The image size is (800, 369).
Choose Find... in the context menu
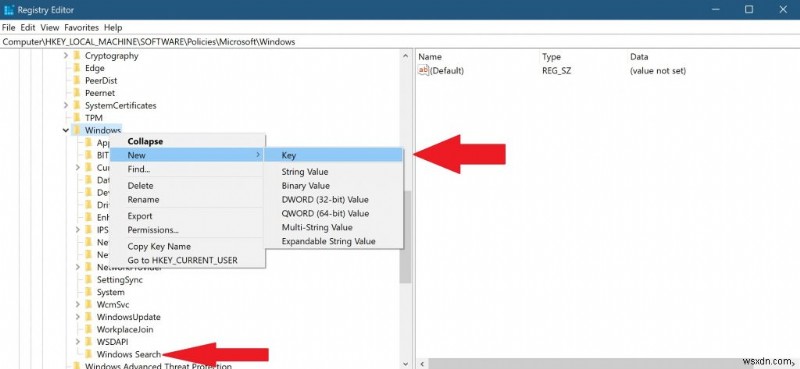point(188,169)
